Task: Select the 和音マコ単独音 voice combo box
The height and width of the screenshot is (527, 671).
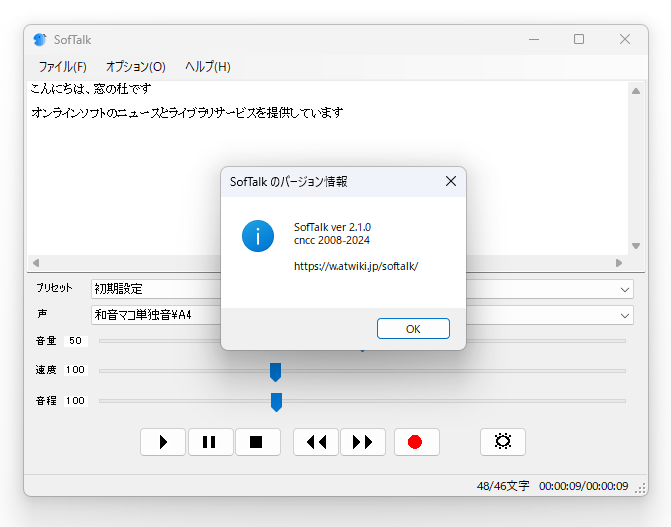Action: point(362,315)
